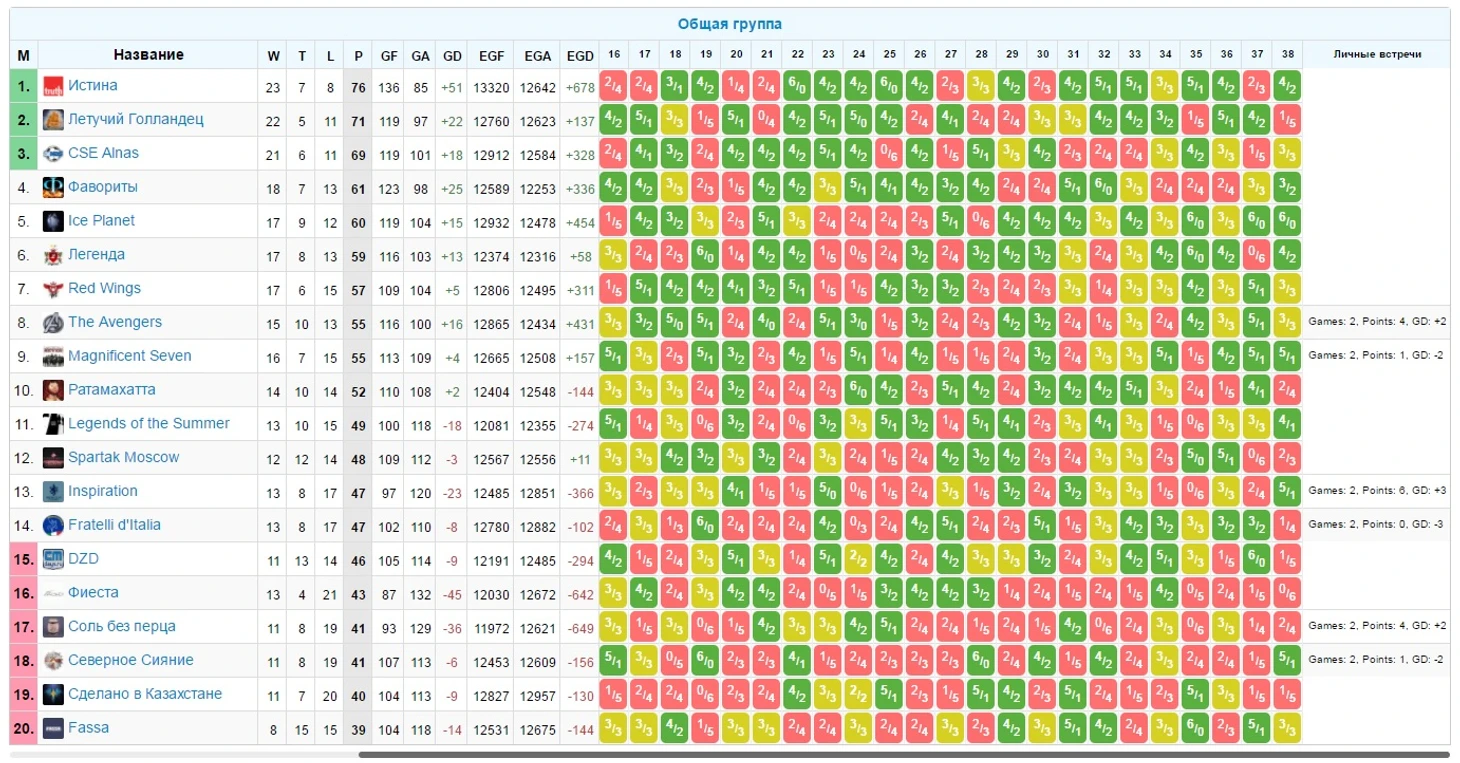Viewport: 1460px width, 763px height.
Task: Click the DZD team logo
Action: (x=53, y=559)
